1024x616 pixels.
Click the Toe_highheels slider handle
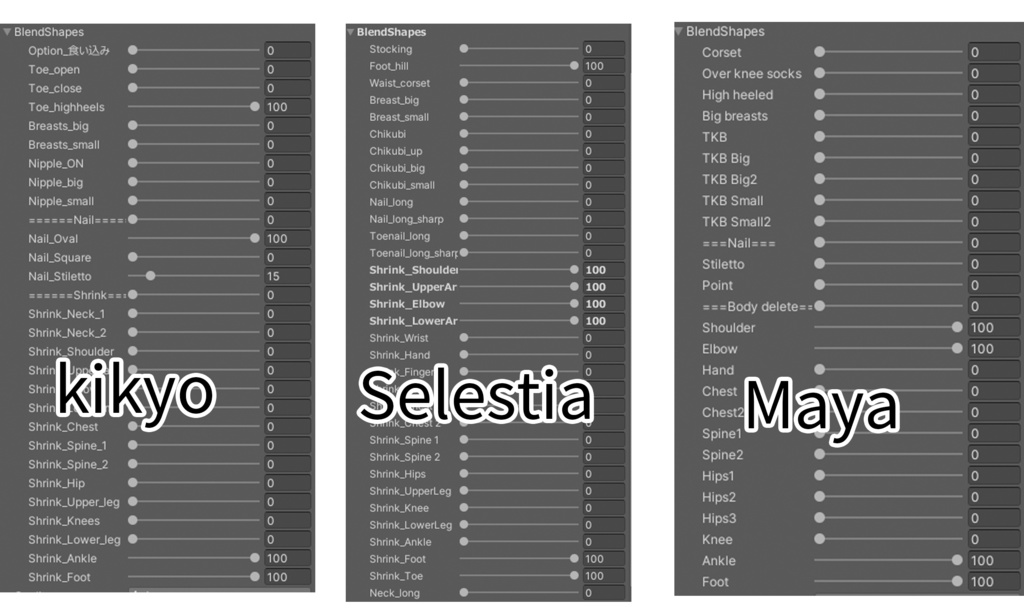pyautogui.click(x=255, y=107)
